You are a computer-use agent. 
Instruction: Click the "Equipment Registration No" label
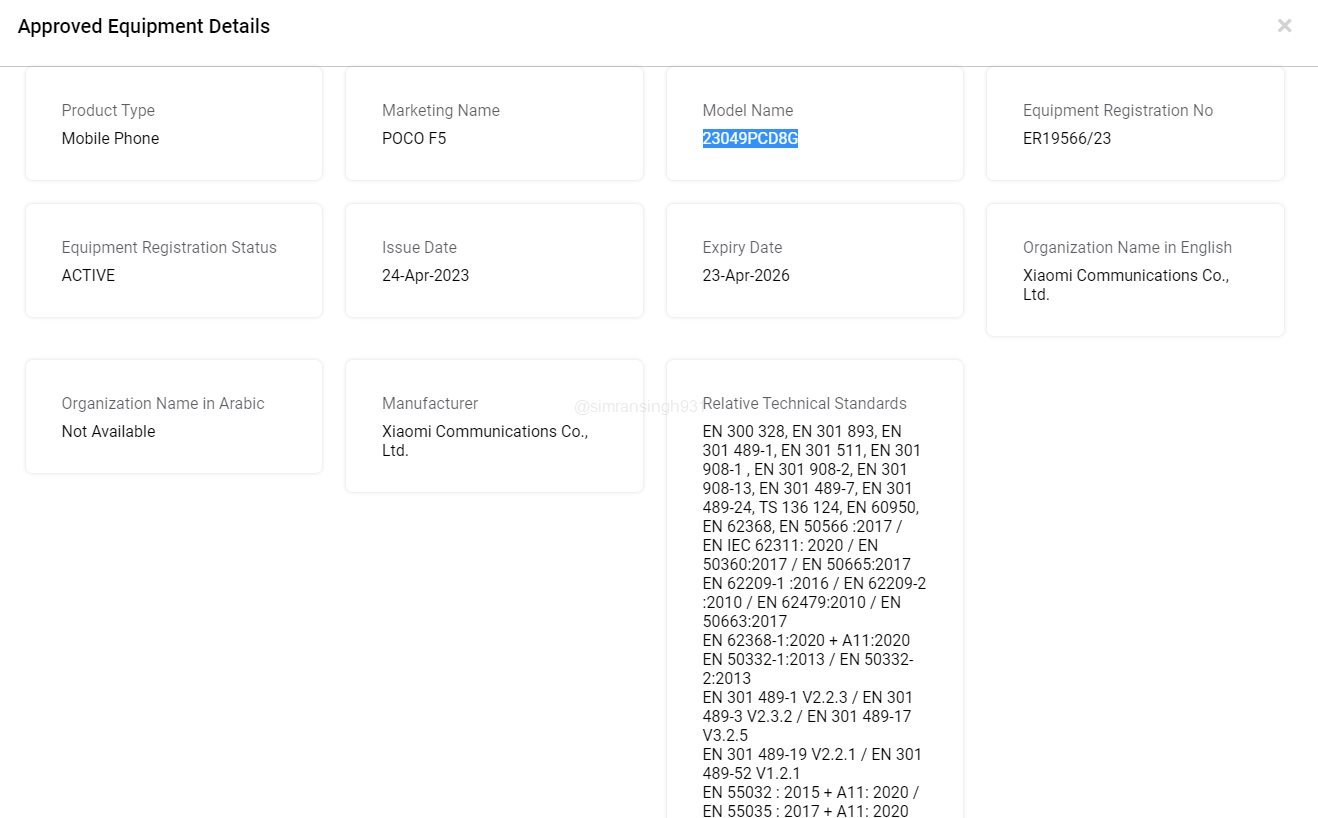(x=1118, y=111)
